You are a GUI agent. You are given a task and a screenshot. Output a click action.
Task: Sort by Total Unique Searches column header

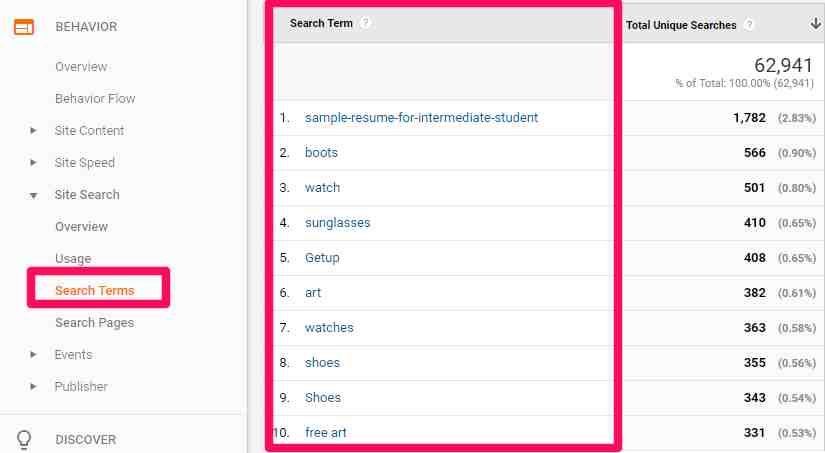680,25
